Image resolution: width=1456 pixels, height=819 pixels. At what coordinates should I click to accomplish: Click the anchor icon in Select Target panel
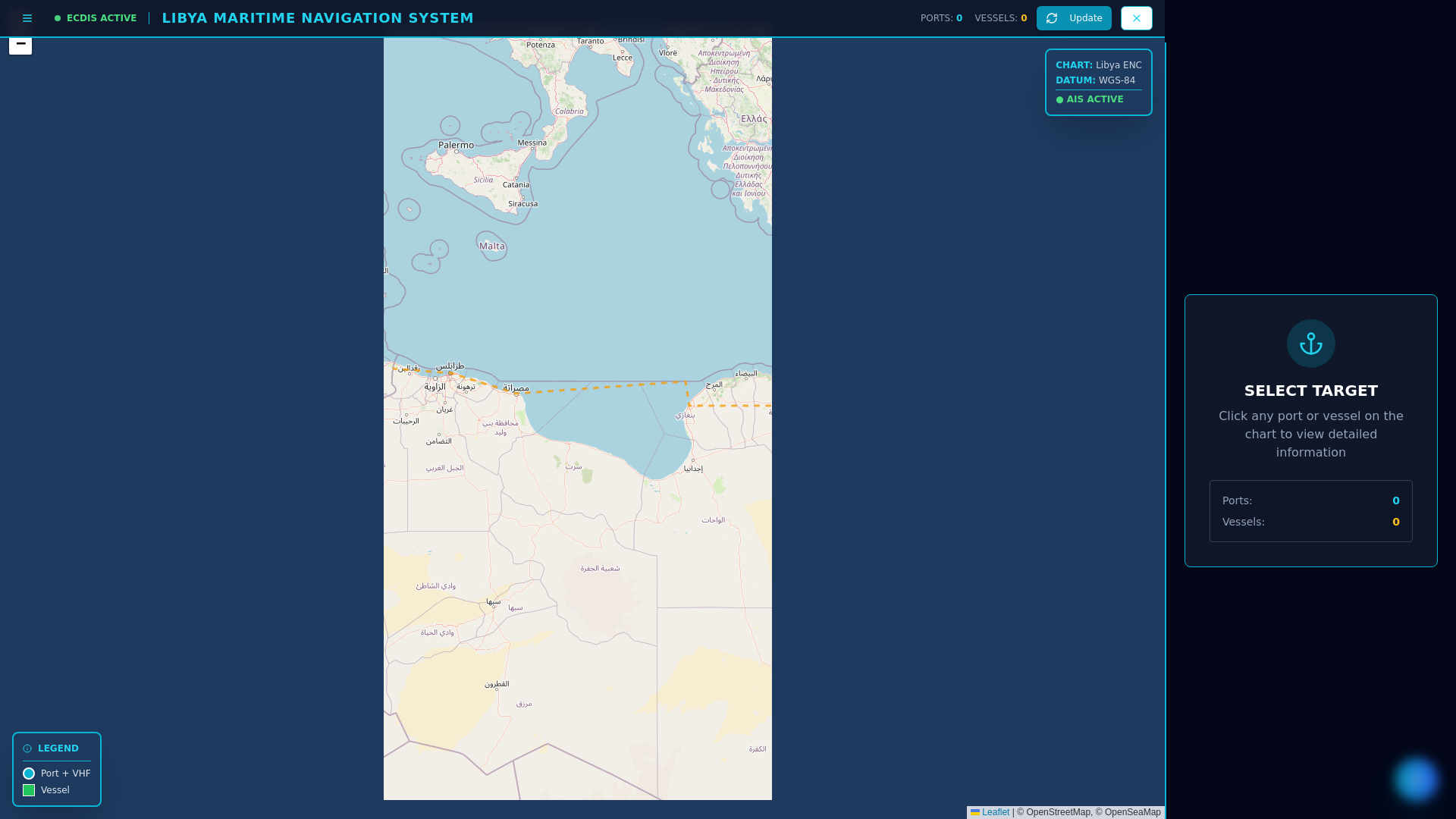tap(1311, 344)
